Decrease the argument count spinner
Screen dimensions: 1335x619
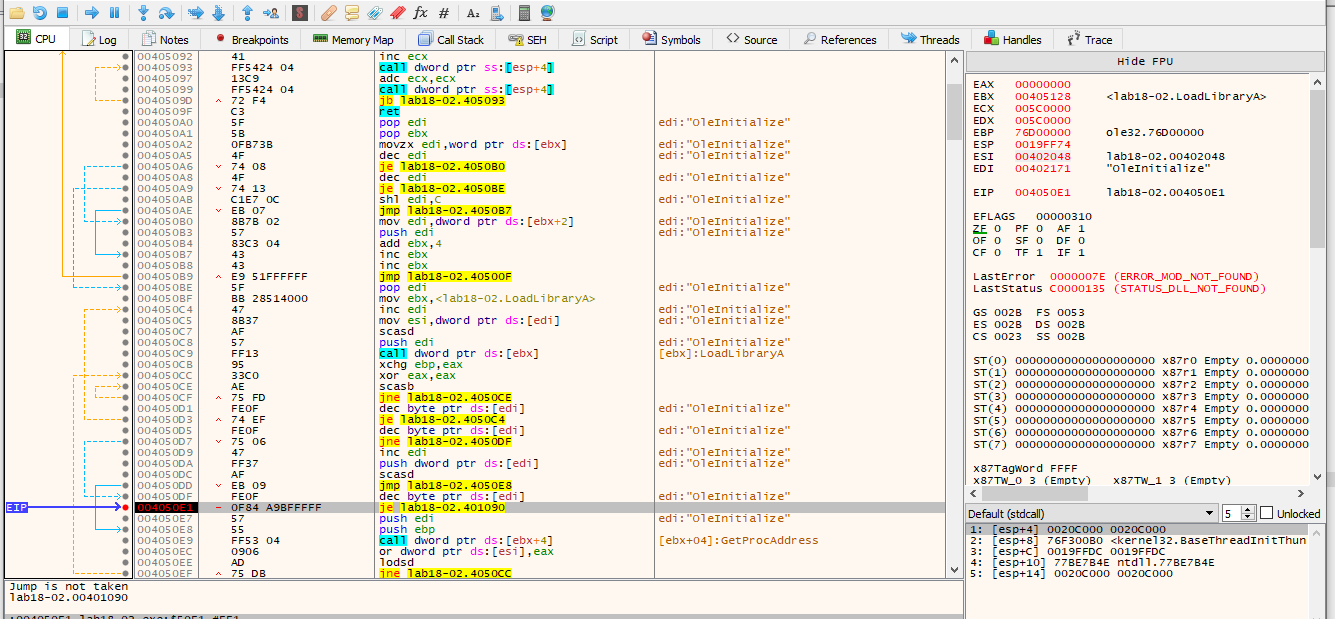1248,517
